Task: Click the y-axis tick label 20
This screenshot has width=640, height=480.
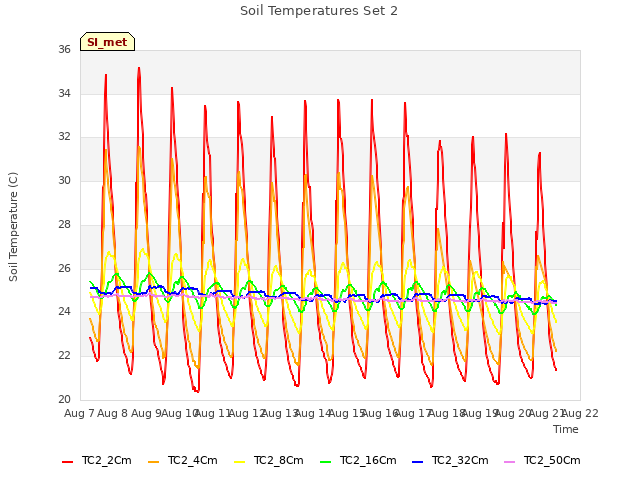Action: pyautogui.click(x=64, y=399)
